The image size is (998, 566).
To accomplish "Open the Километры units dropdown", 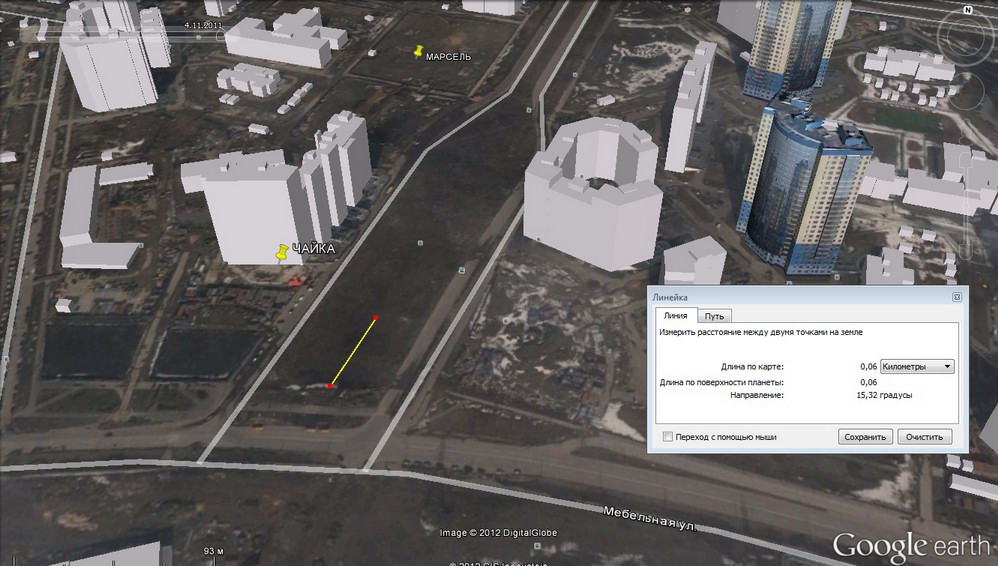I will tap(917, 367).
